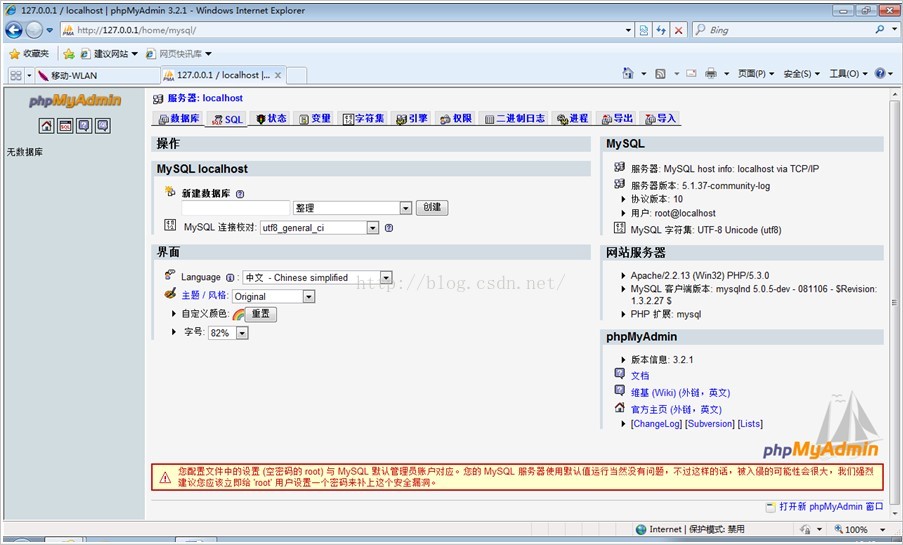This screenshot has width=903, height=545.
Task: Refresh the page with the refresh icon
Action: click(x=661, y=30)
